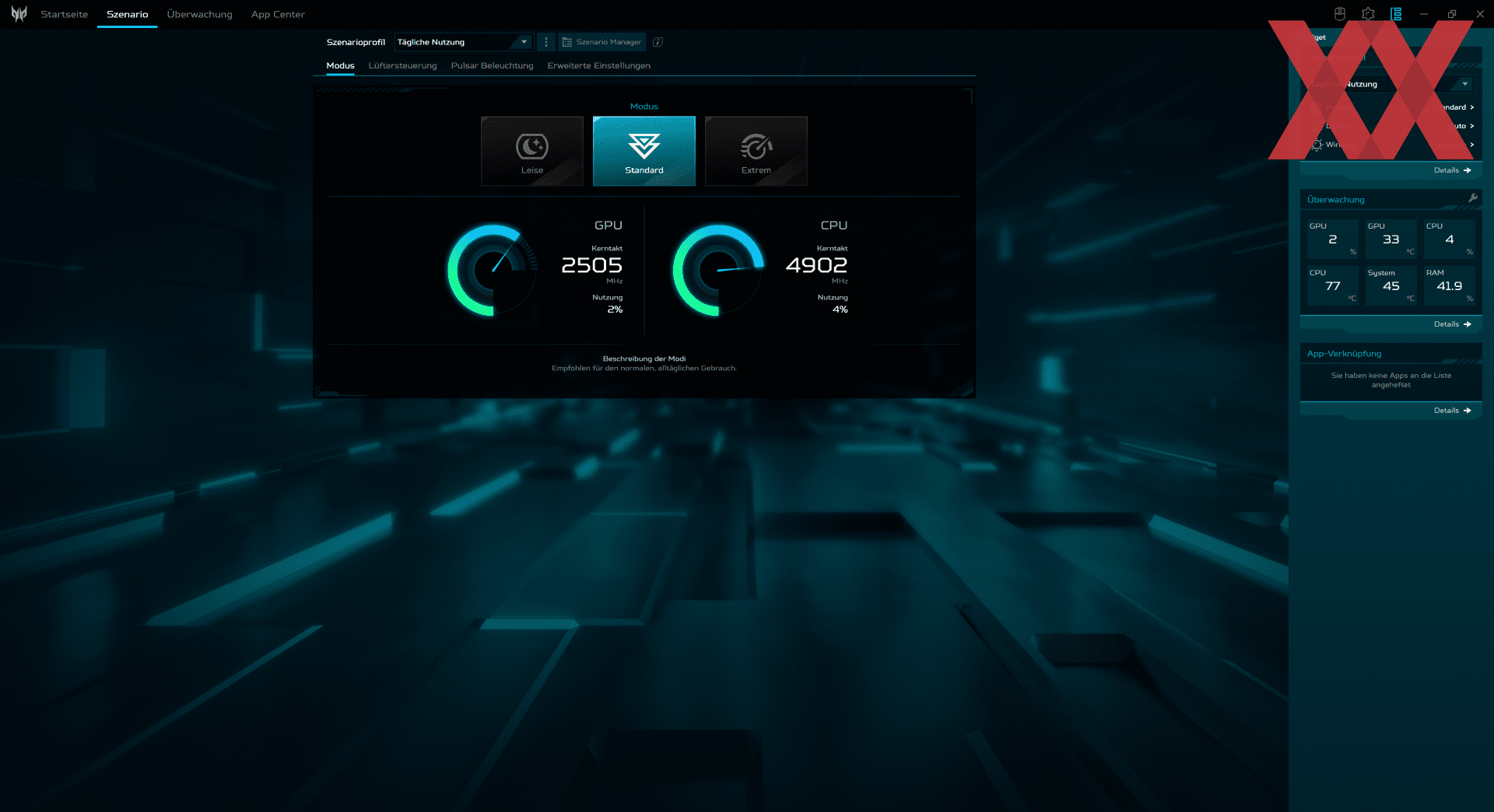Click the System temperature tile showing 45
Screen dimensions: 1494x812
coord(1391,285)
